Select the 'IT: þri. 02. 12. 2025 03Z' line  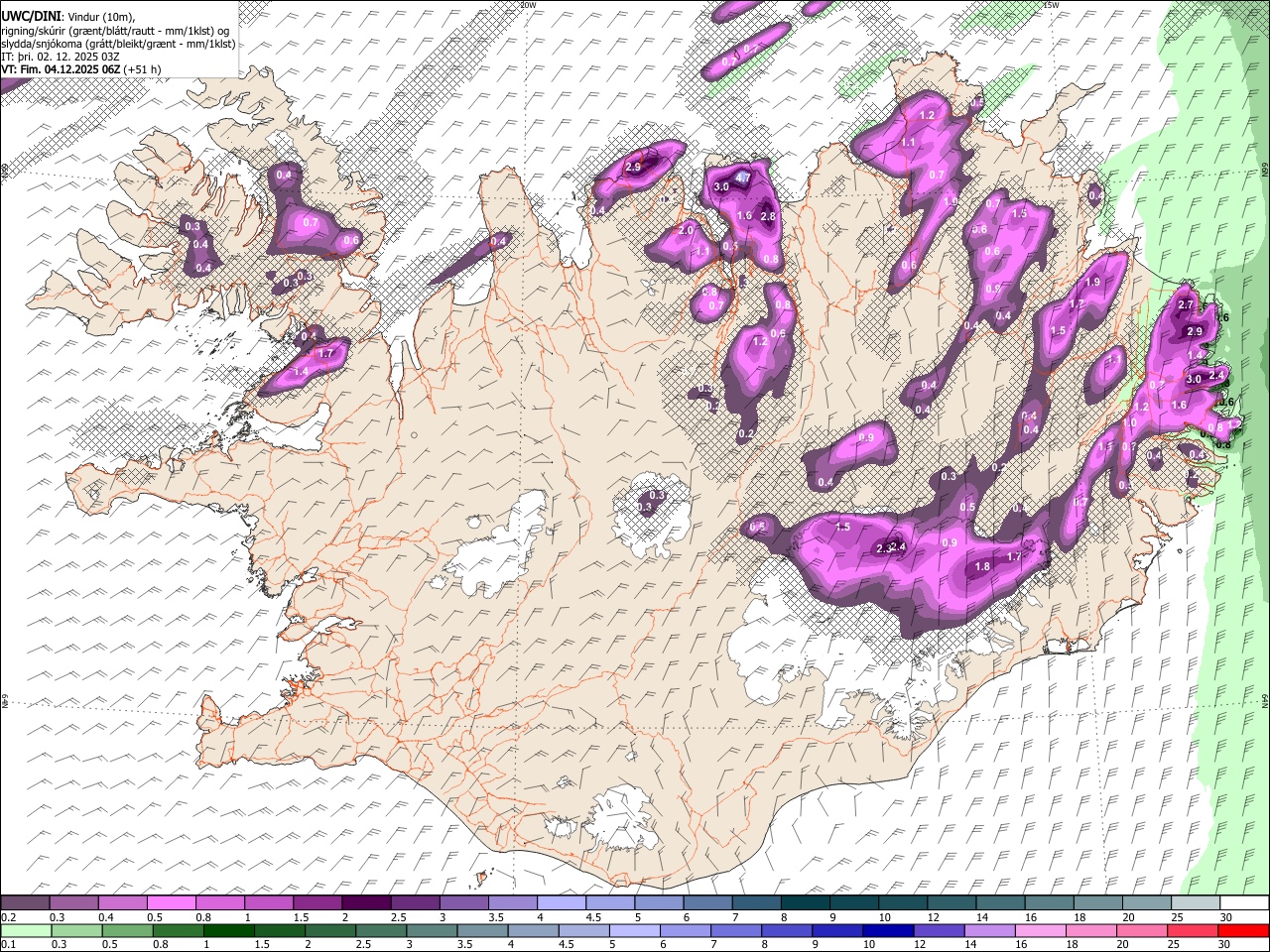[61, 57]
